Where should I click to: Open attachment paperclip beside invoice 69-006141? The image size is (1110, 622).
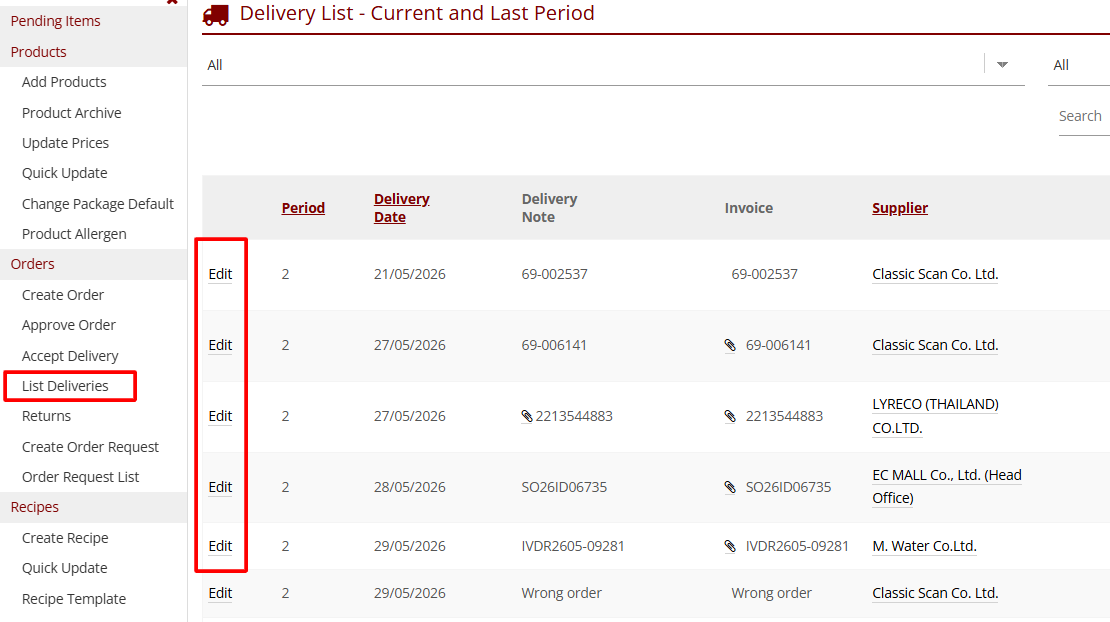(x=730, y=345)
